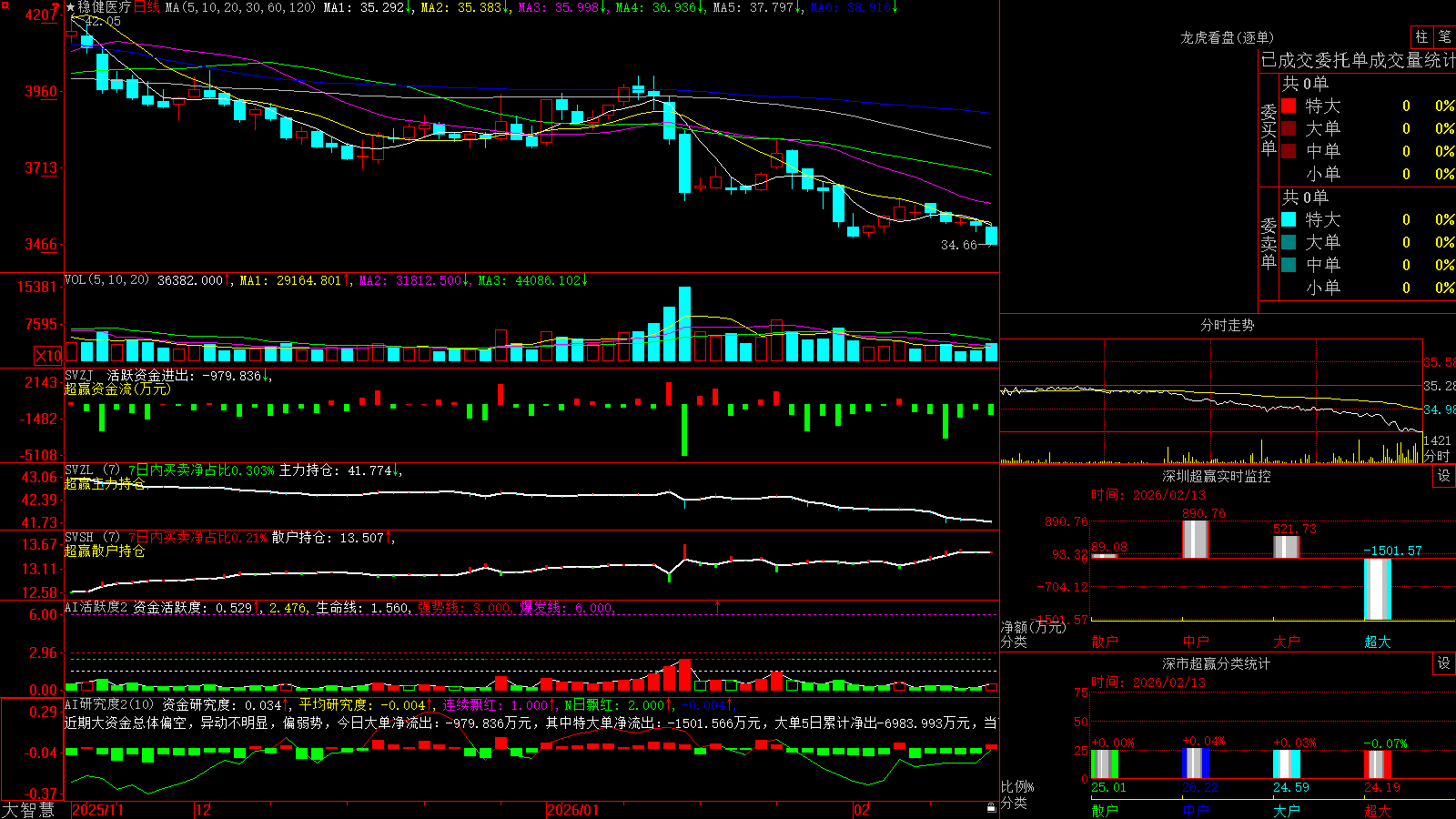Viewport: 1456px width, 819px height.
Task: Click the teal 大单 sell-order swatch
Action: (x=1289, y=242)
